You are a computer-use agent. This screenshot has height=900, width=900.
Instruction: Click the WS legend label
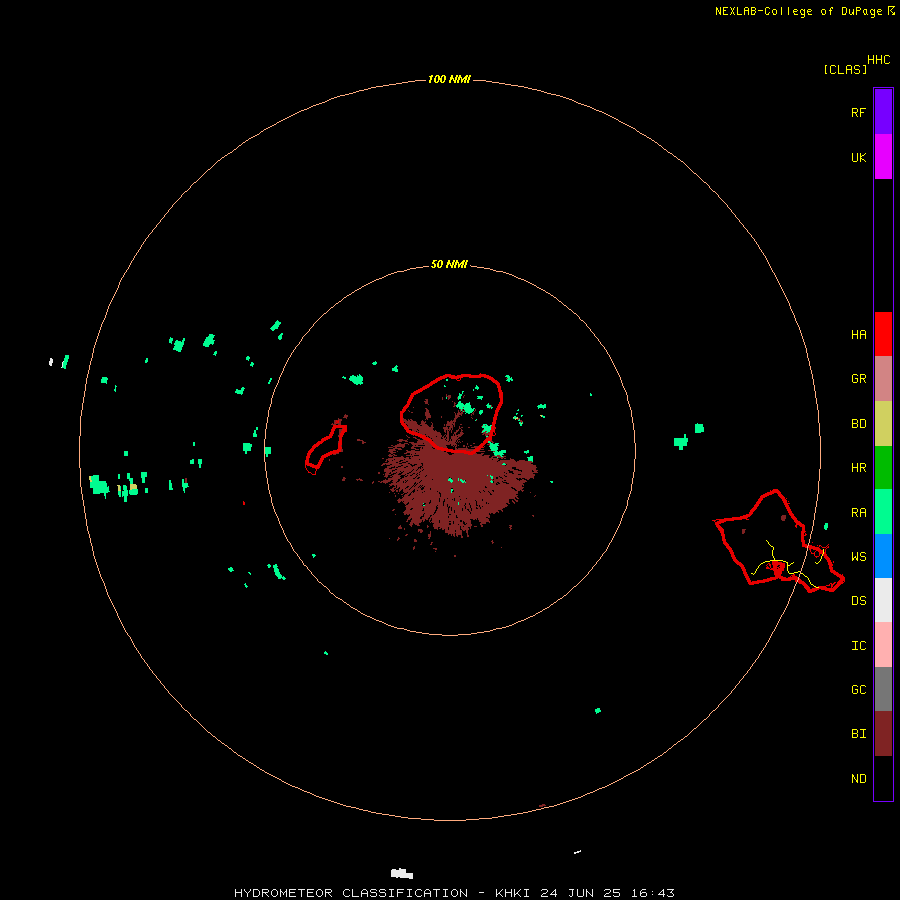858,557
